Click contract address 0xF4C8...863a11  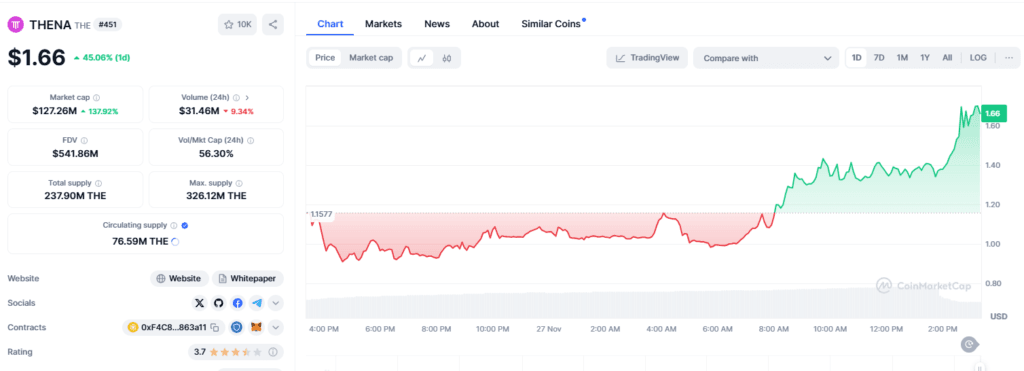coord(174,327)
